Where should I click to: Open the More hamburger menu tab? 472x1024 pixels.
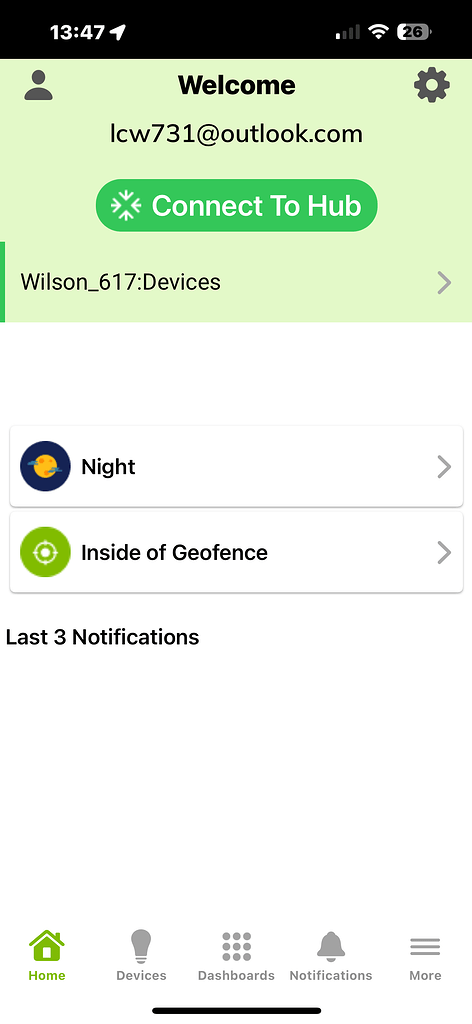pyautogui.click(x=425, y=956)
